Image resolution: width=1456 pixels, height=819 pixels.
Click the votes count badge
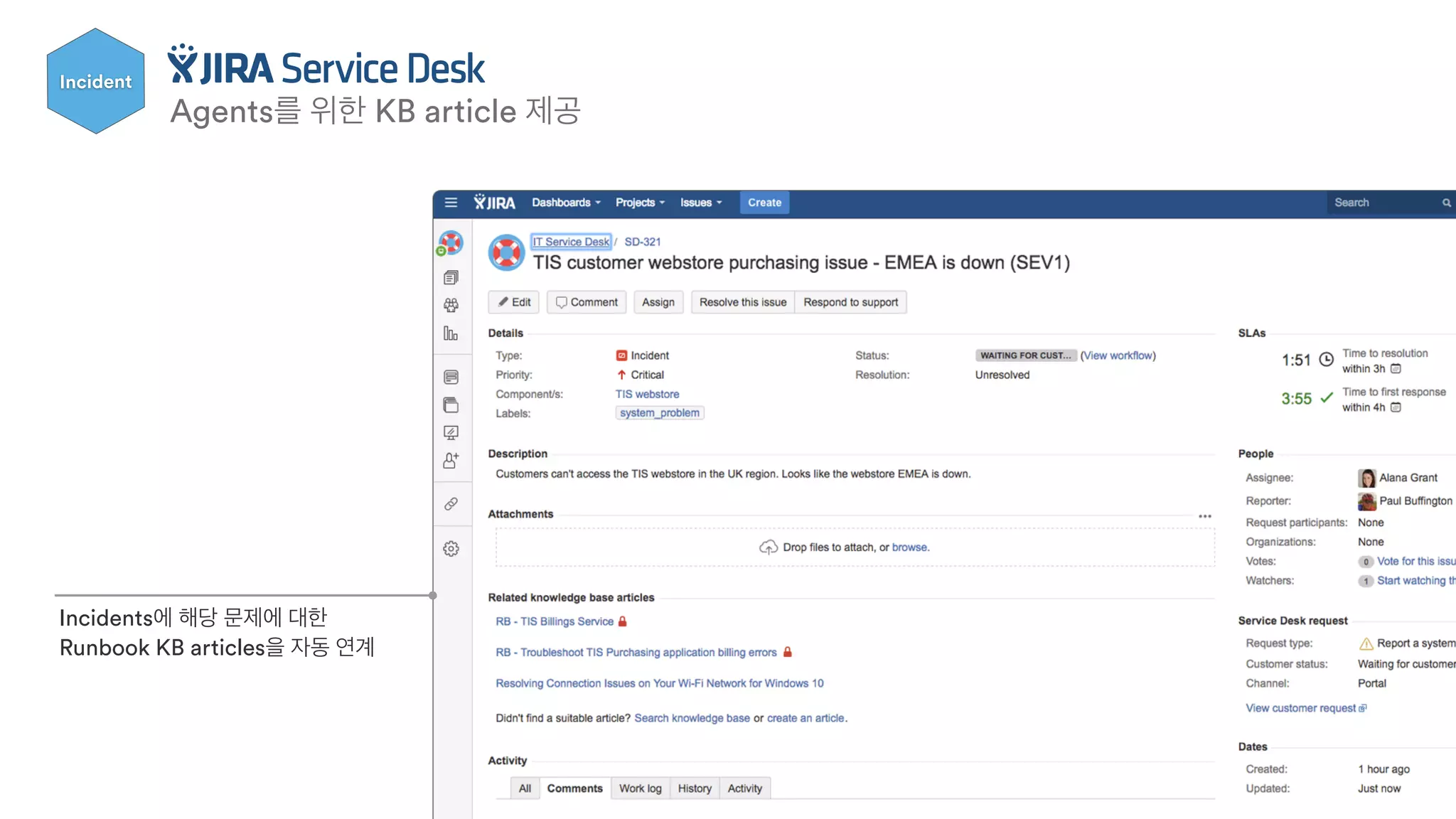[1366, 562]
